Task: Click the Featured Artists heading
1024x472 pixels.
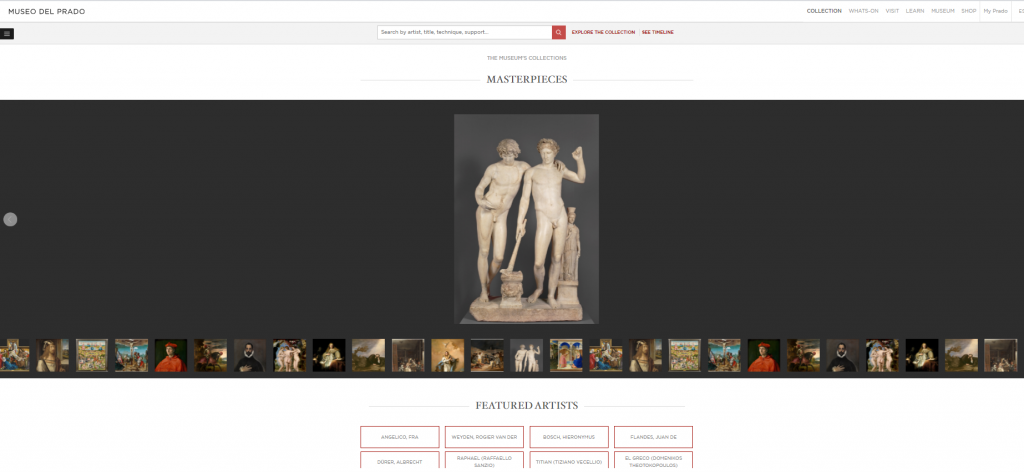Action: tap(526, 405)
